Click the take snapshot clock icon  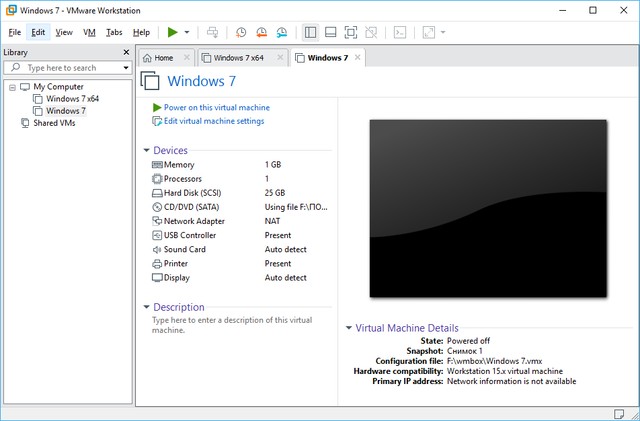click(x=241, y=32)
